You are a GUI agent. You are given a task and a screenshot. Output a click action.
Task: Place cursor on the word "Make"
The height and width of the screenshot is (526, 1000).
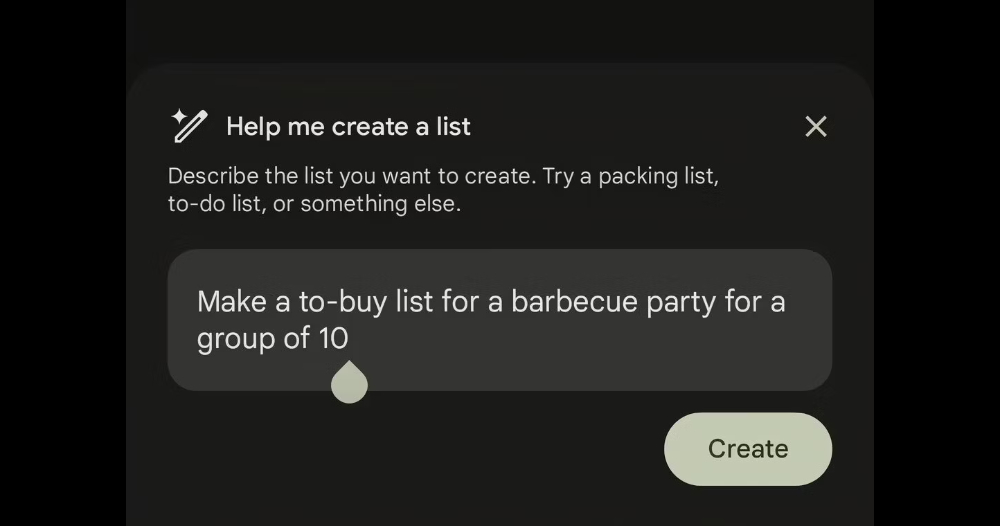pyautogui.click(x=232, y=301)
